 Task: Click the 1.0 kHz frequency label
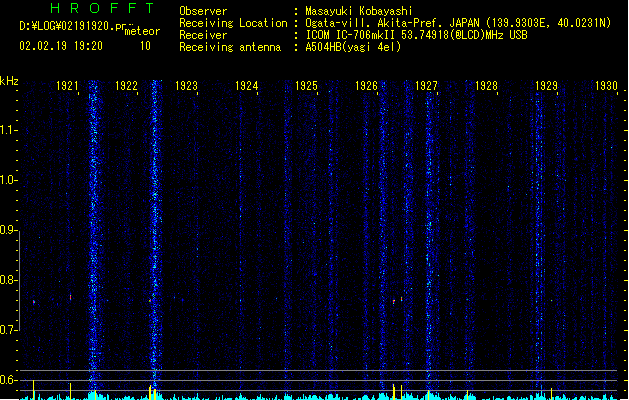click(x=7, y=180)
